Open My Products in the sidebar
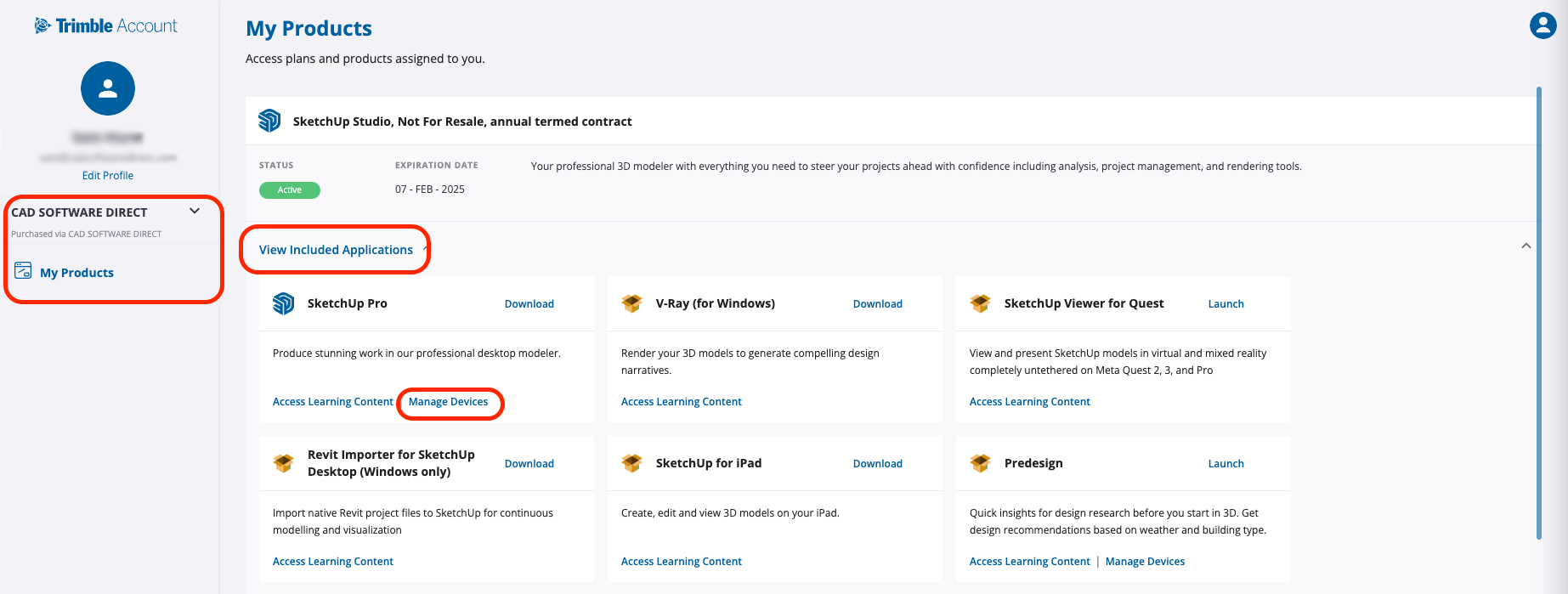Image resolution: width=1568 pixels, height=594 pixels. [76, 273]
